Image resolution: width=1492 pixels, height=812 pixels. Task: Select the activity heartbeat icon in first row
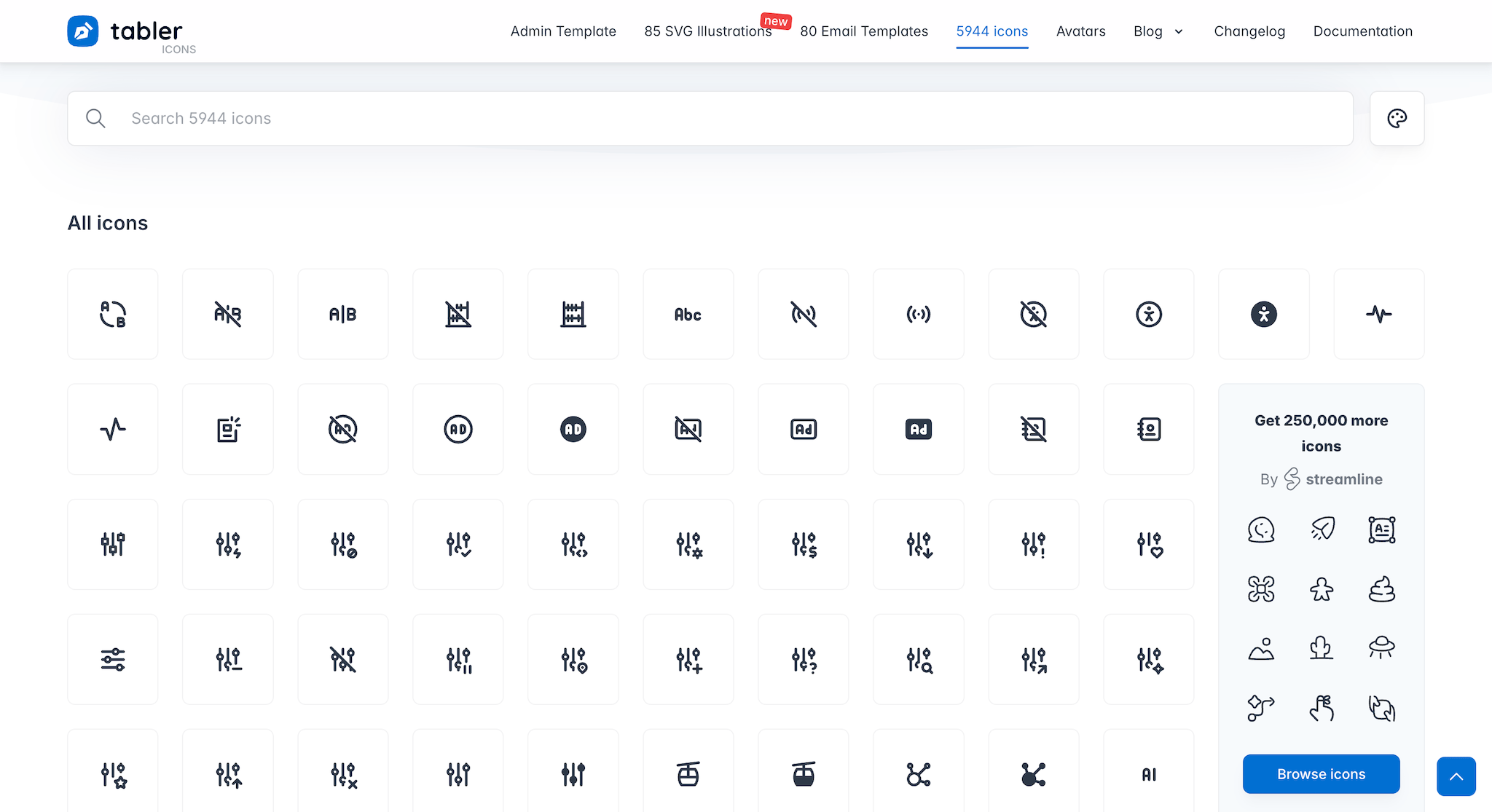point(1379,314)
